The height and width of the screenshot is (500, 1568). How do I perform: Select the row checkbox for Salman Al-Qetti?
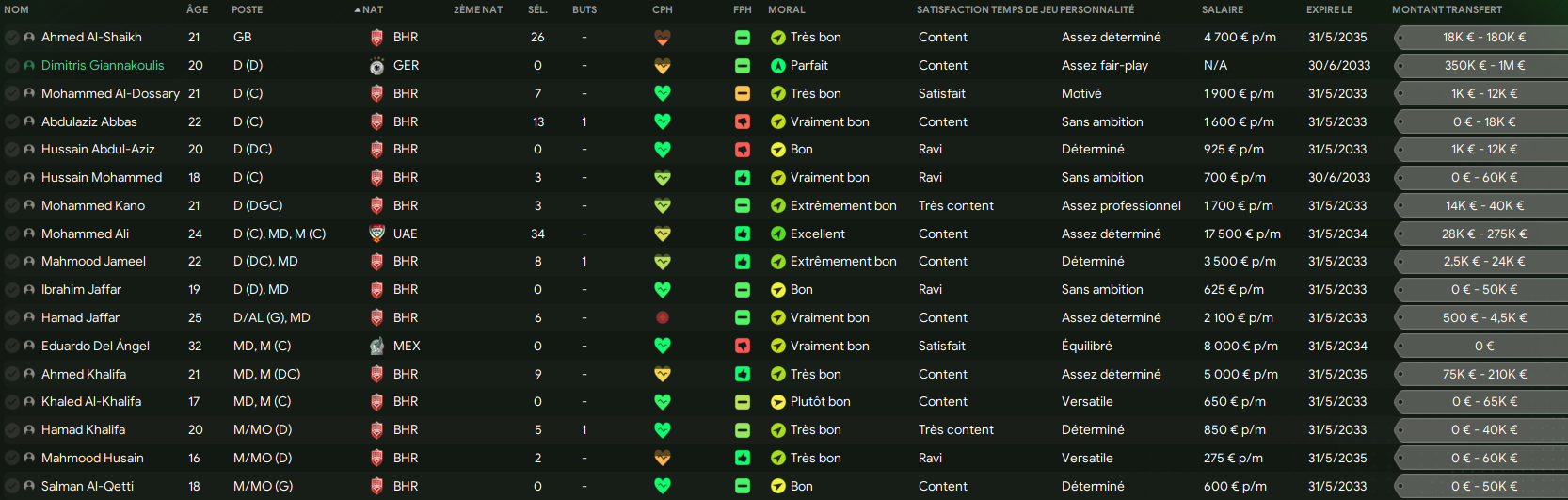tap(11, 486)
